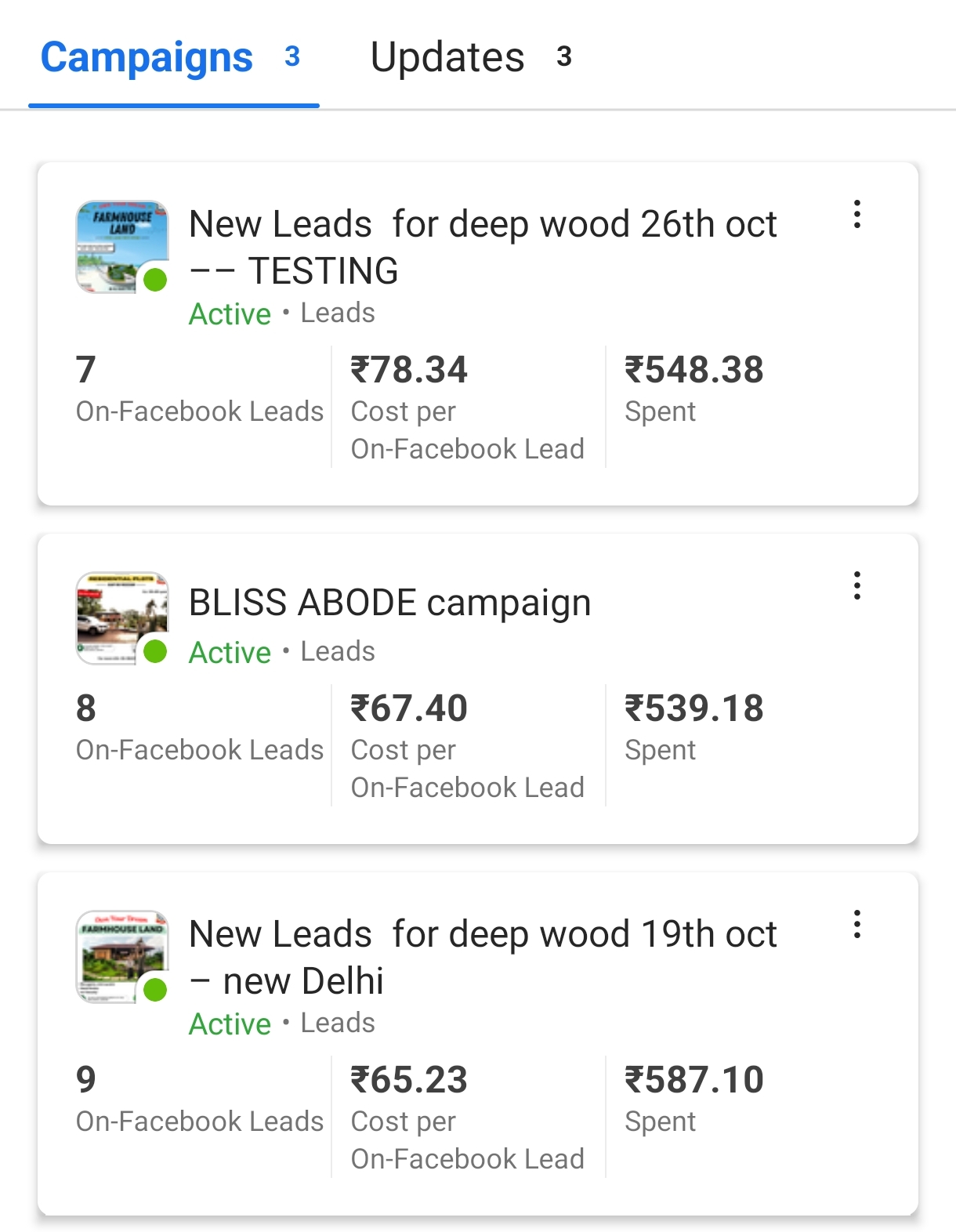
Task: Tap the 8 On-Facebook Leads count
Action: [86, 708]
